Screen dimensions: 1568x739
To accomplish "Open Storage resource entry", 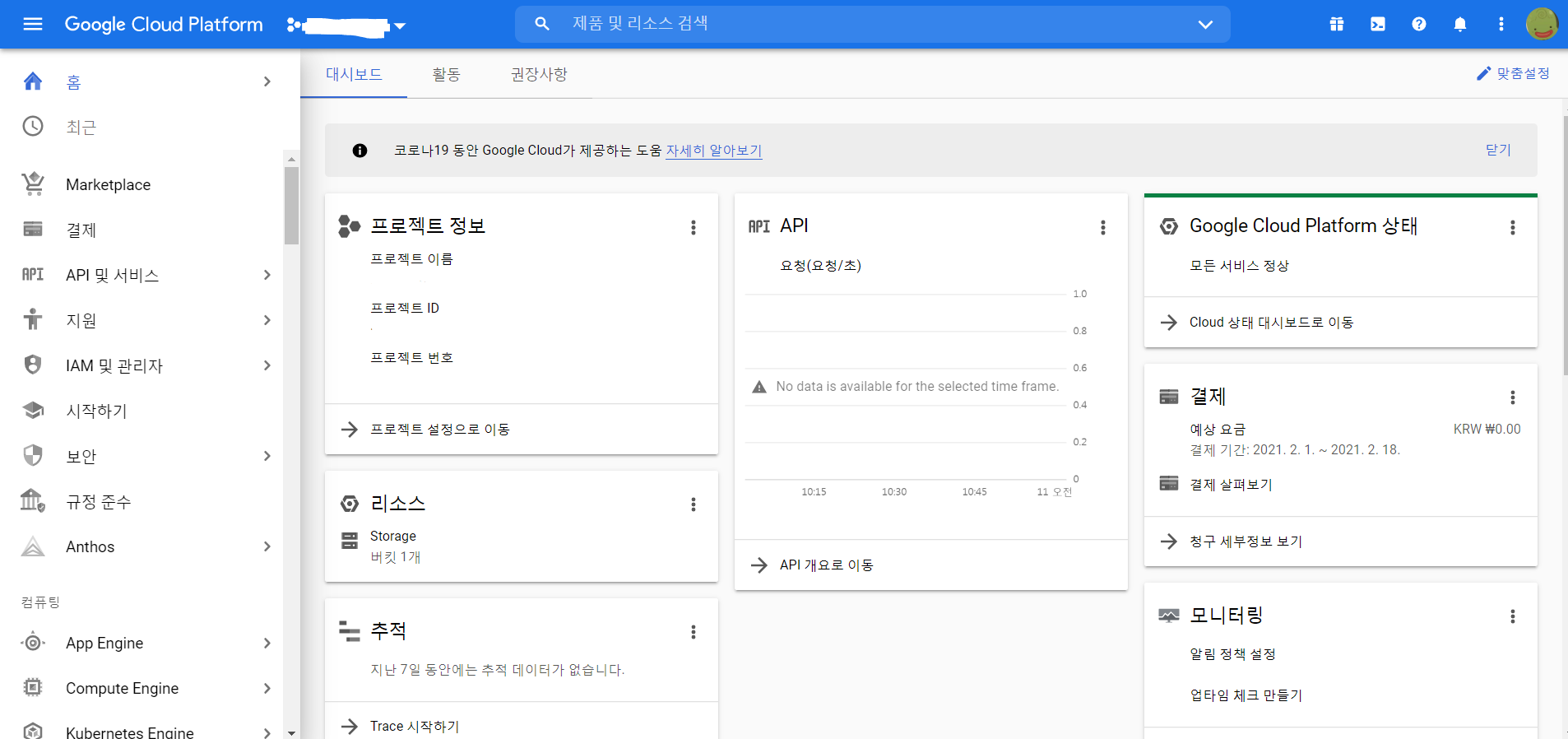I will point(393,536).
